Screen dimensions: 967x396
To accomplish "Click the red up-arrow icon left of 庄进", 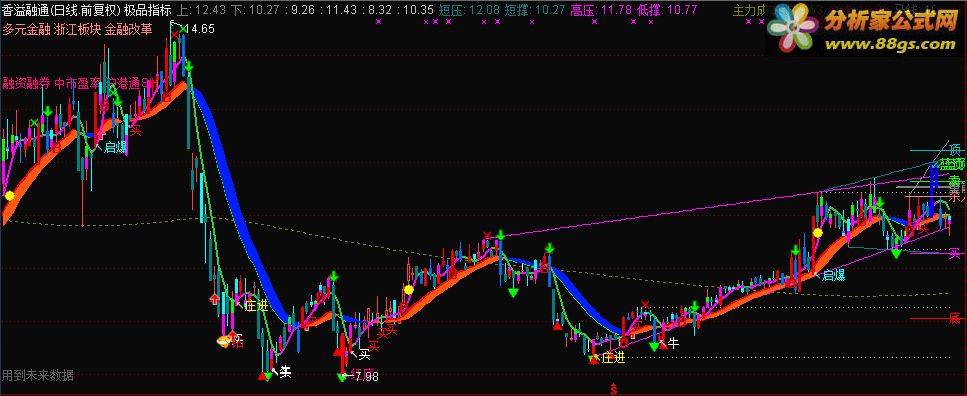I will [x=214, y=300].
